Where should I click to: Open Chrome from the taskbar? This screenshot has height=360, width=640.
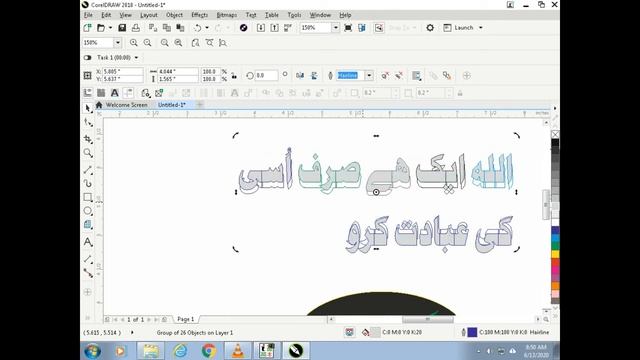pos(209,351)
